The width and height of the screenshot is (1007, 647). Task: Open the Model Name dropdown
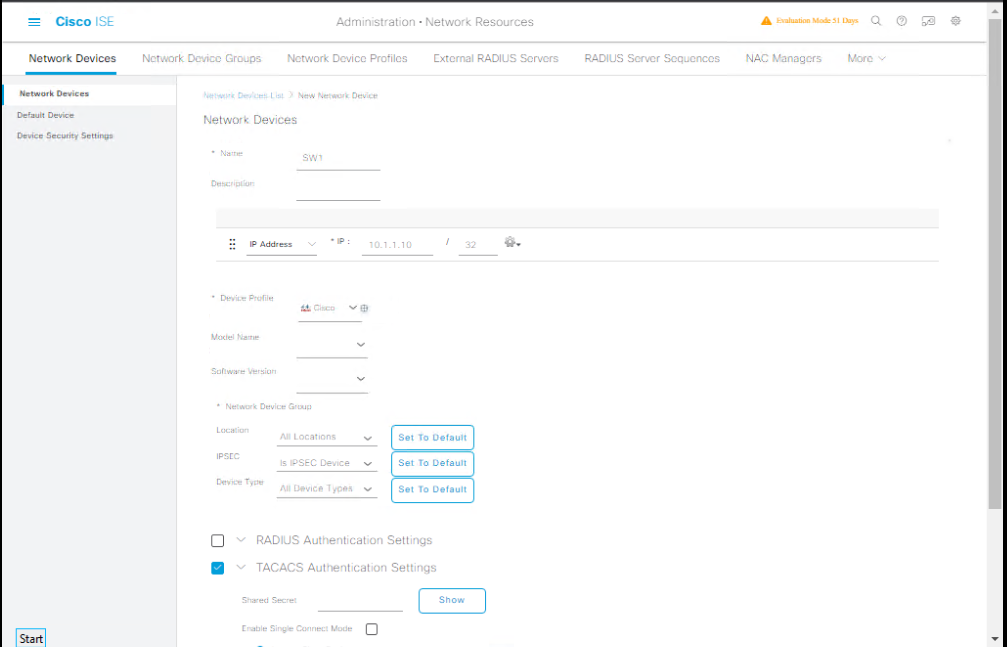pos(332,345)
